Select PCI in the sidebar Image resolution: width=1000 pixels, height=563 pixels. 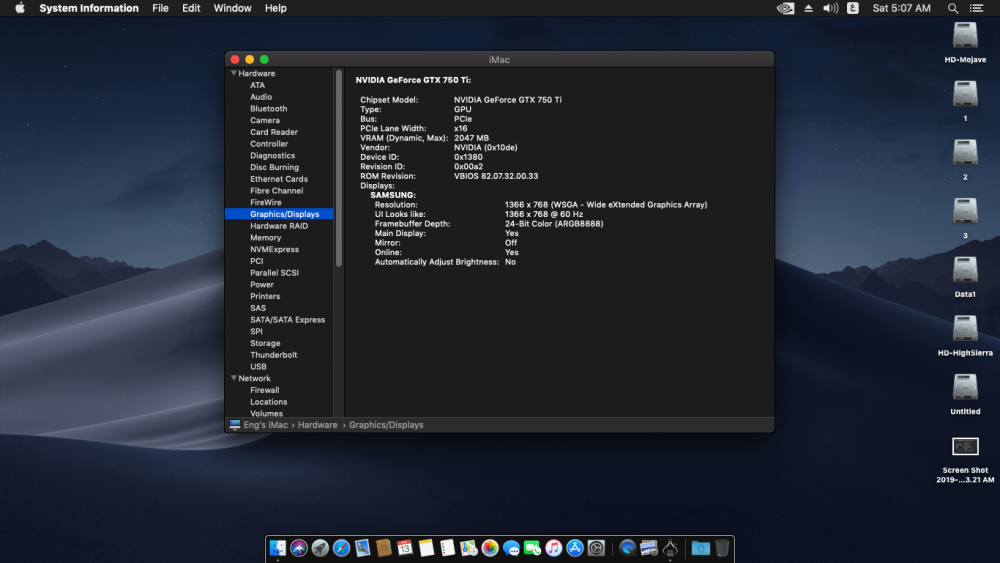pyautogui.click(x=256, y=261)
